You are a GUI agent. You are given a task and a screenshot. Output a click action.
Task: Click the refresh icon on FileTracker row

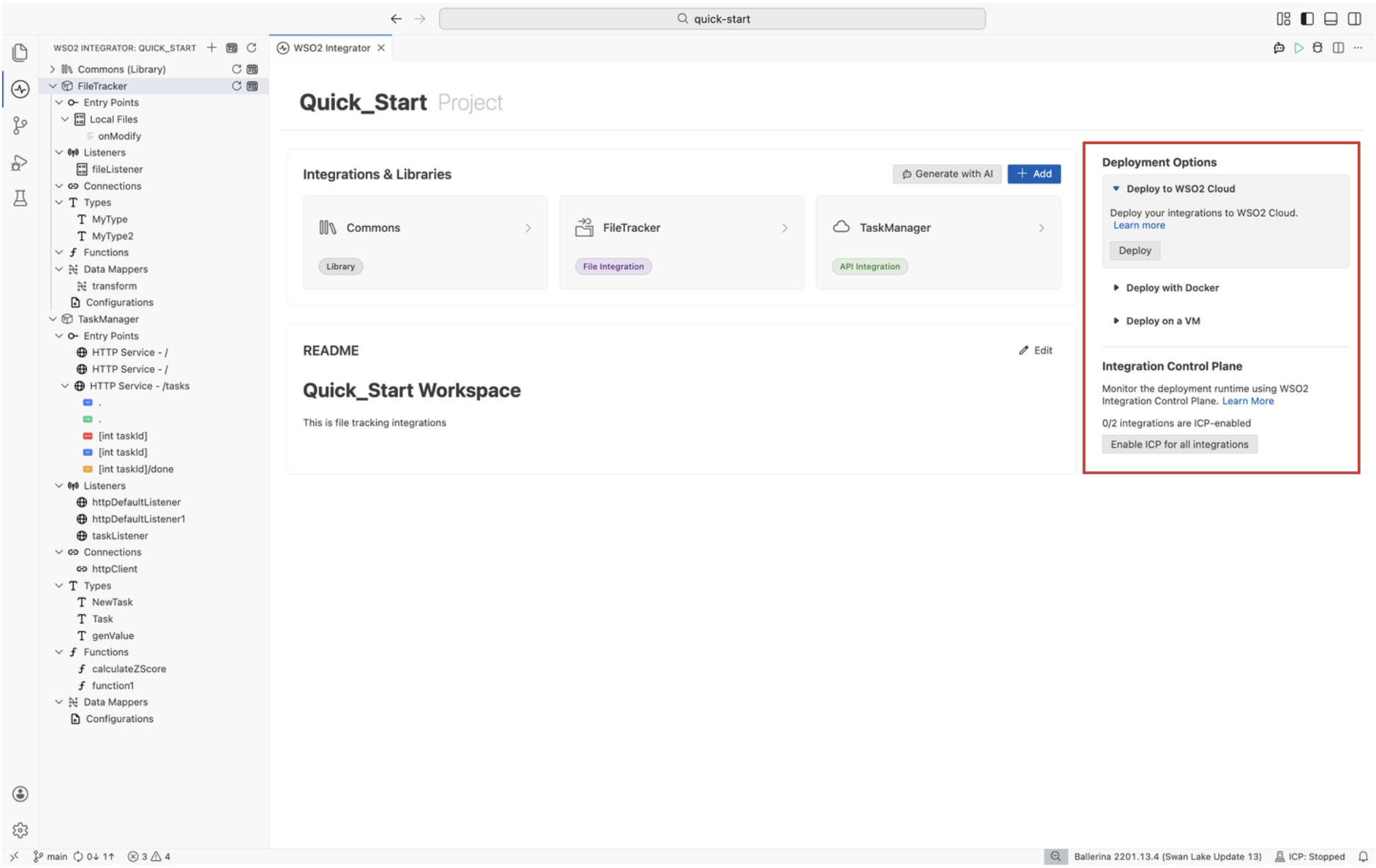[x=237, y=86]
